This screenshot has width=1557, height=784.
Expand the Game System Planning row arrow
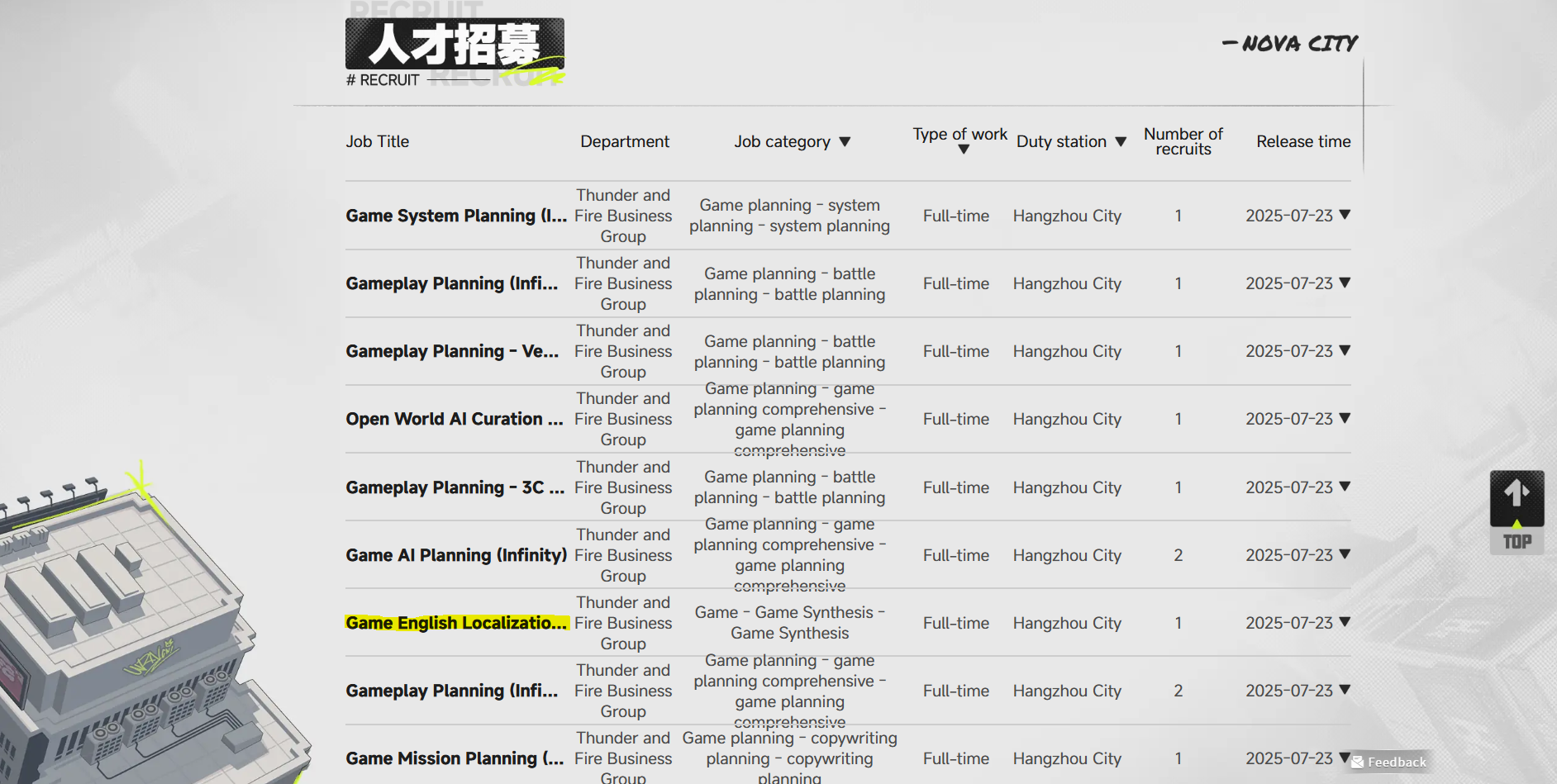[x=1345, y=215]
